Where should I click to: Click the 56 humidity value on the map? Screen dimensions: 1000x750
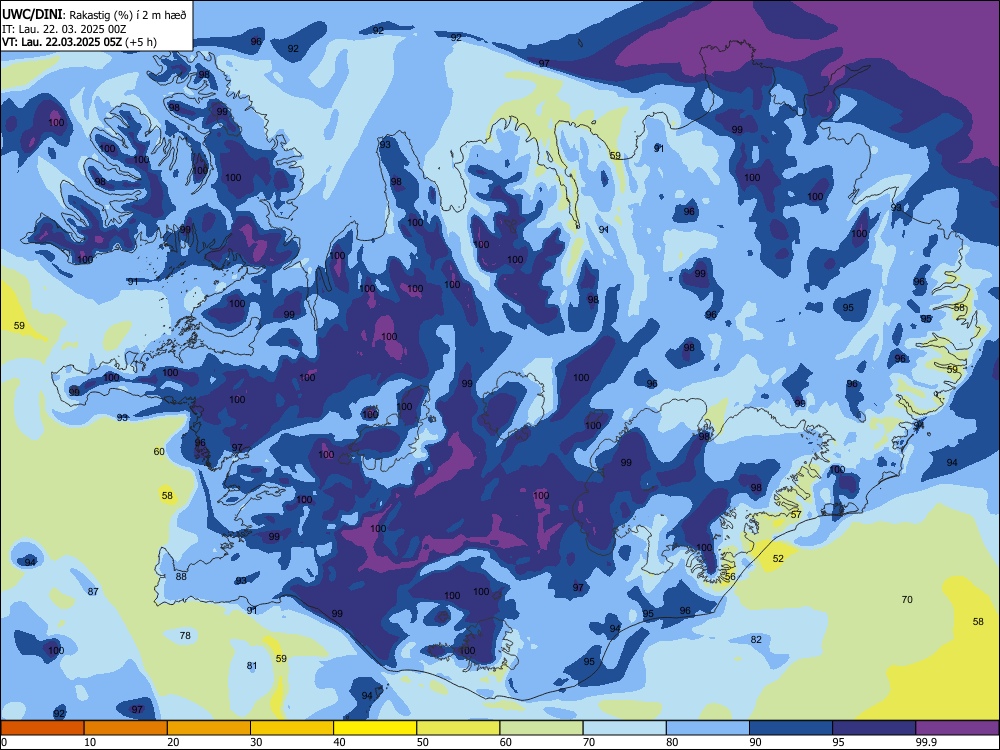pyautogui.click(x=730, y=577)
